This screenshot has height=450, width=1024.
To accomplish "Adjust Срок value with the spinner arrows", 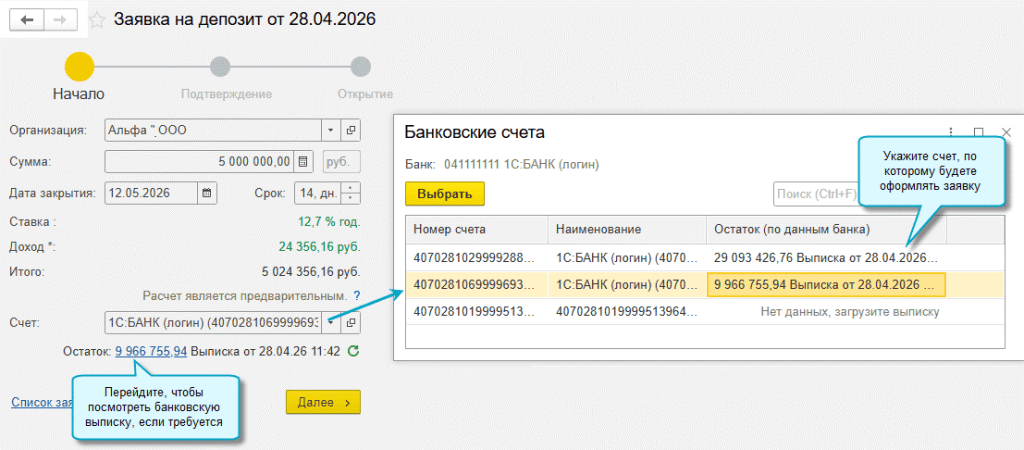I will coord(351,193).
